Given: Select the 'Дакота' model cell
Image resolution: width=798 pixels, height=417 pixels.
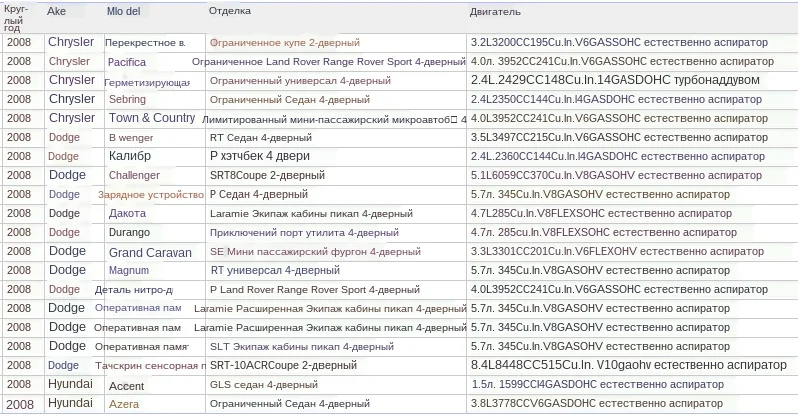Looking at the screenshot, I should (127, 213).
